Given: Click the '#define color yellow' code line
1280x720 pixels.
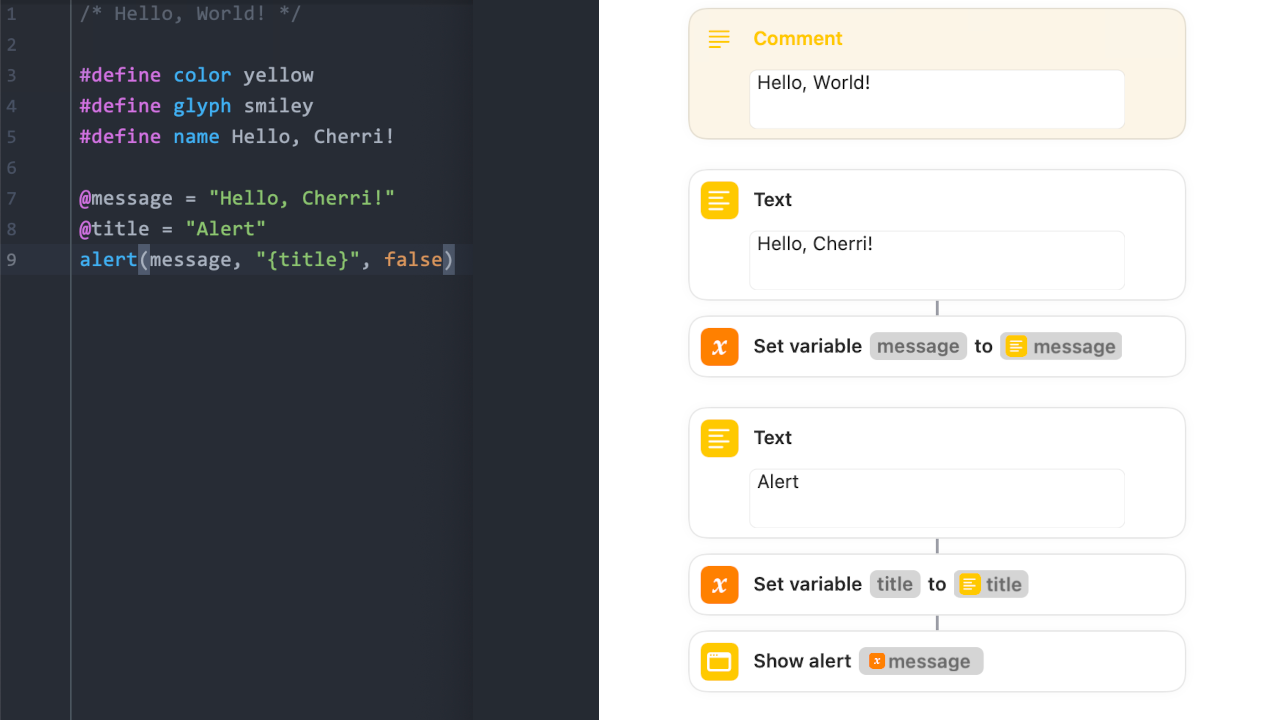Looking at the screenshot, I should [197, 75].
